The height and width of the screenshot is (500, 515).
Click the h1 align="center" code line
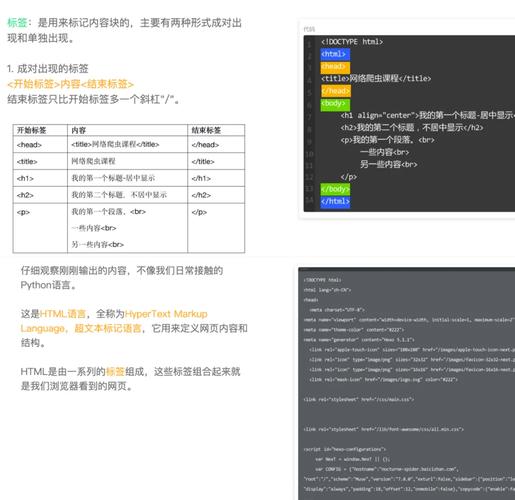point(428,115)
